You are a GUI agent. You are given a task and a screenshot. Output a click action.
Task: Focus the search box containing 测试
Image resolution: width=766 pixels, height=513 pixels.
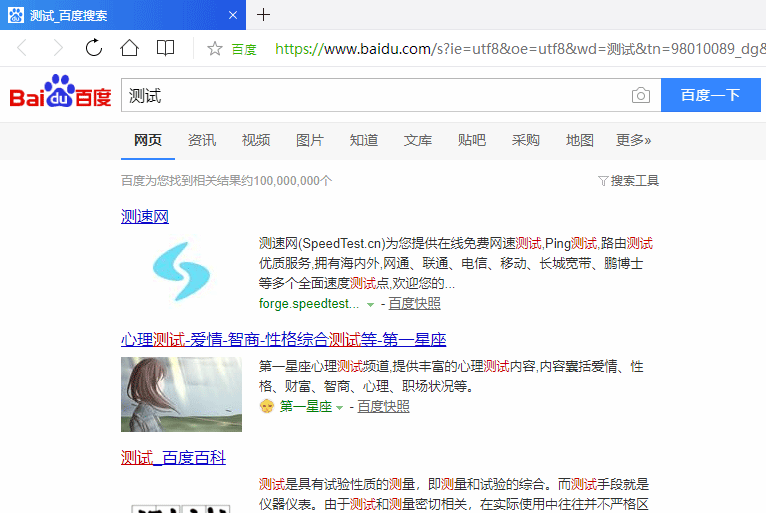click(376, 95)
